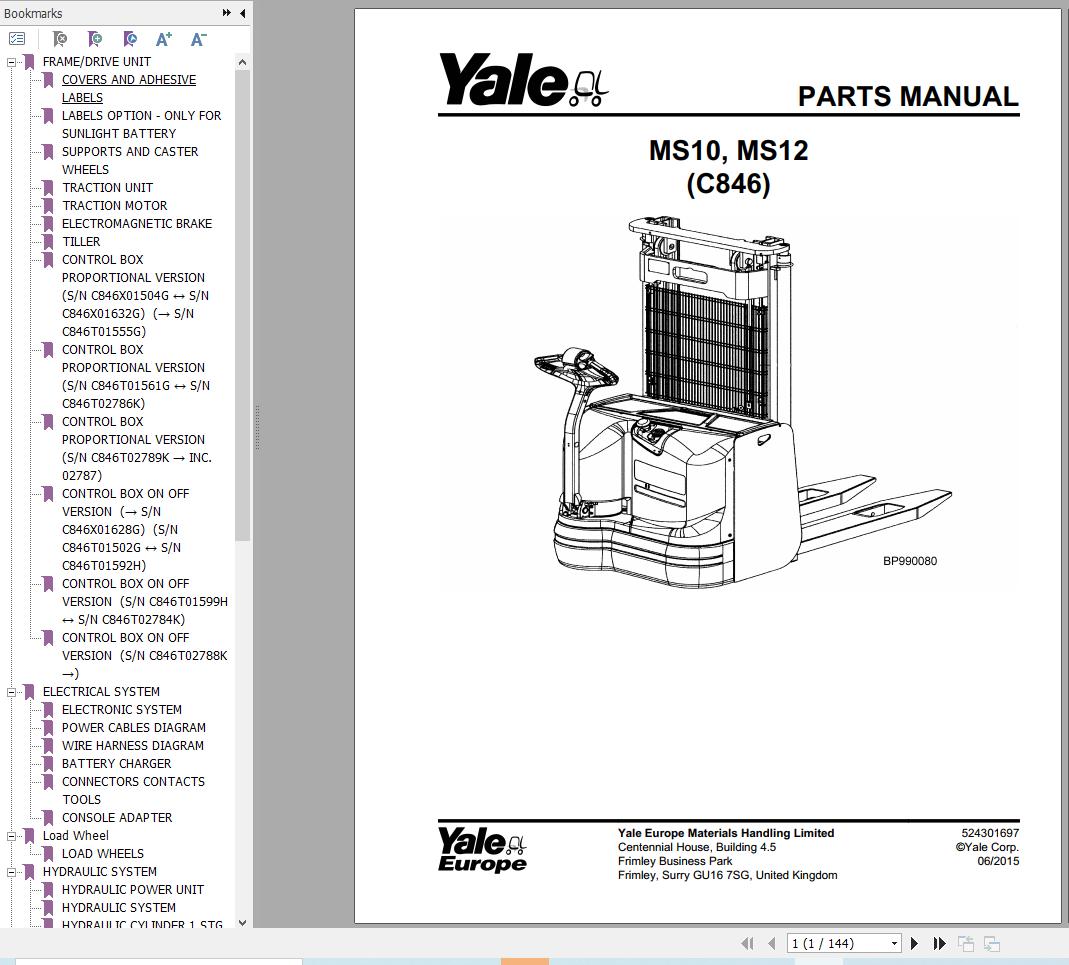
Task: Go to next page with arrow button
Action: pyautogui.click(x=914, y=943)
